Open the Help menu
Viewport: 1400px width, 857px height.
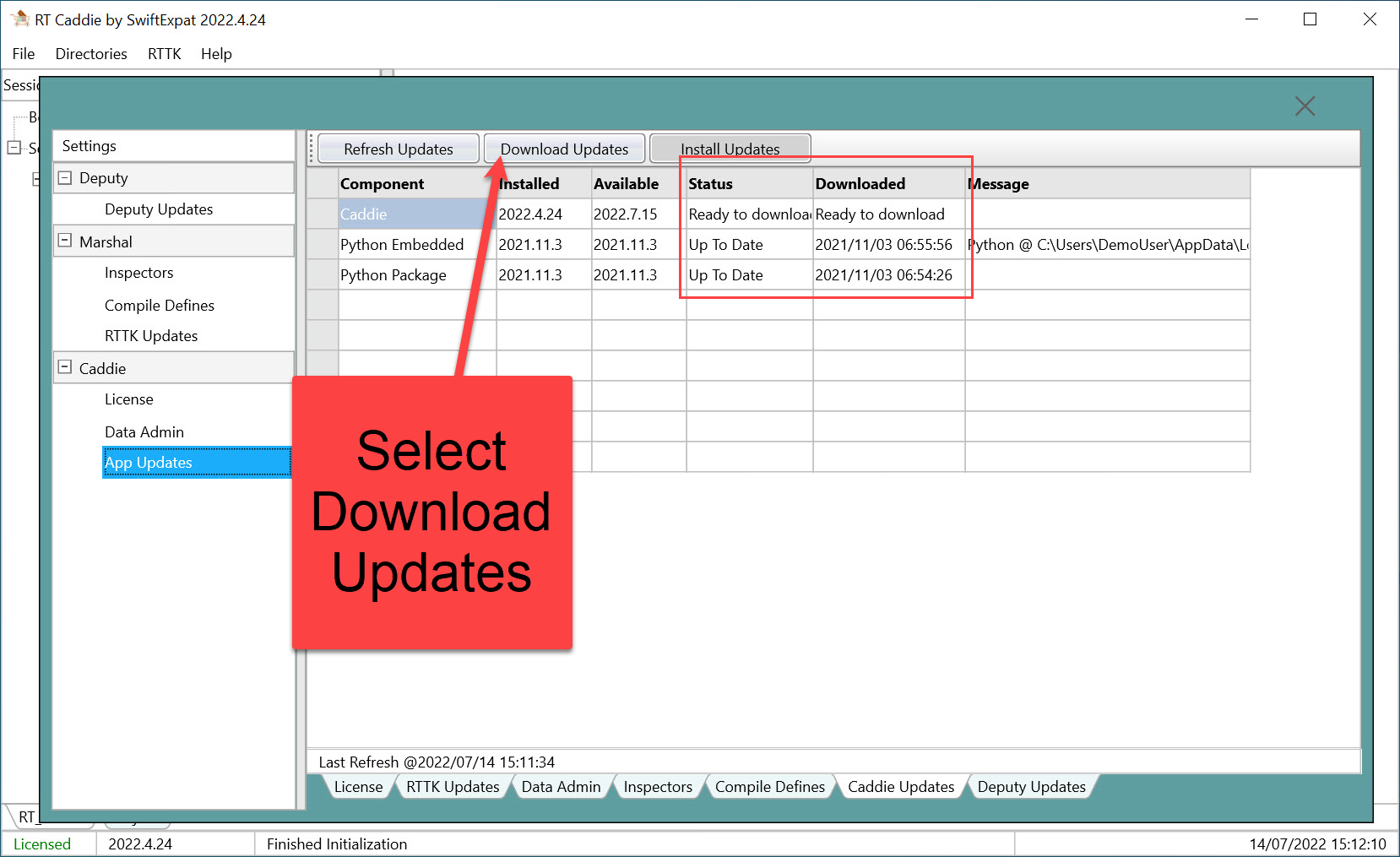[x=216, y=53]
